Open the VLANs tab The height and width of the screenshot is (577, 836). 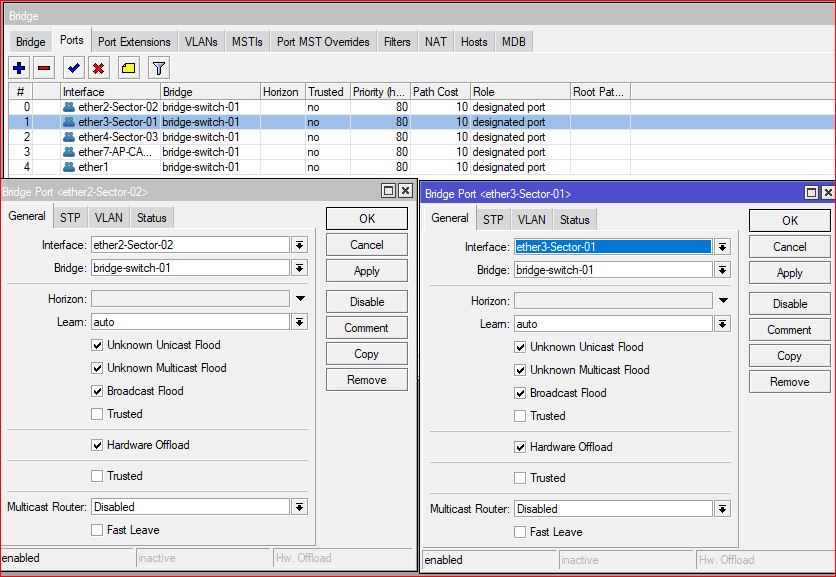[201, 42]
